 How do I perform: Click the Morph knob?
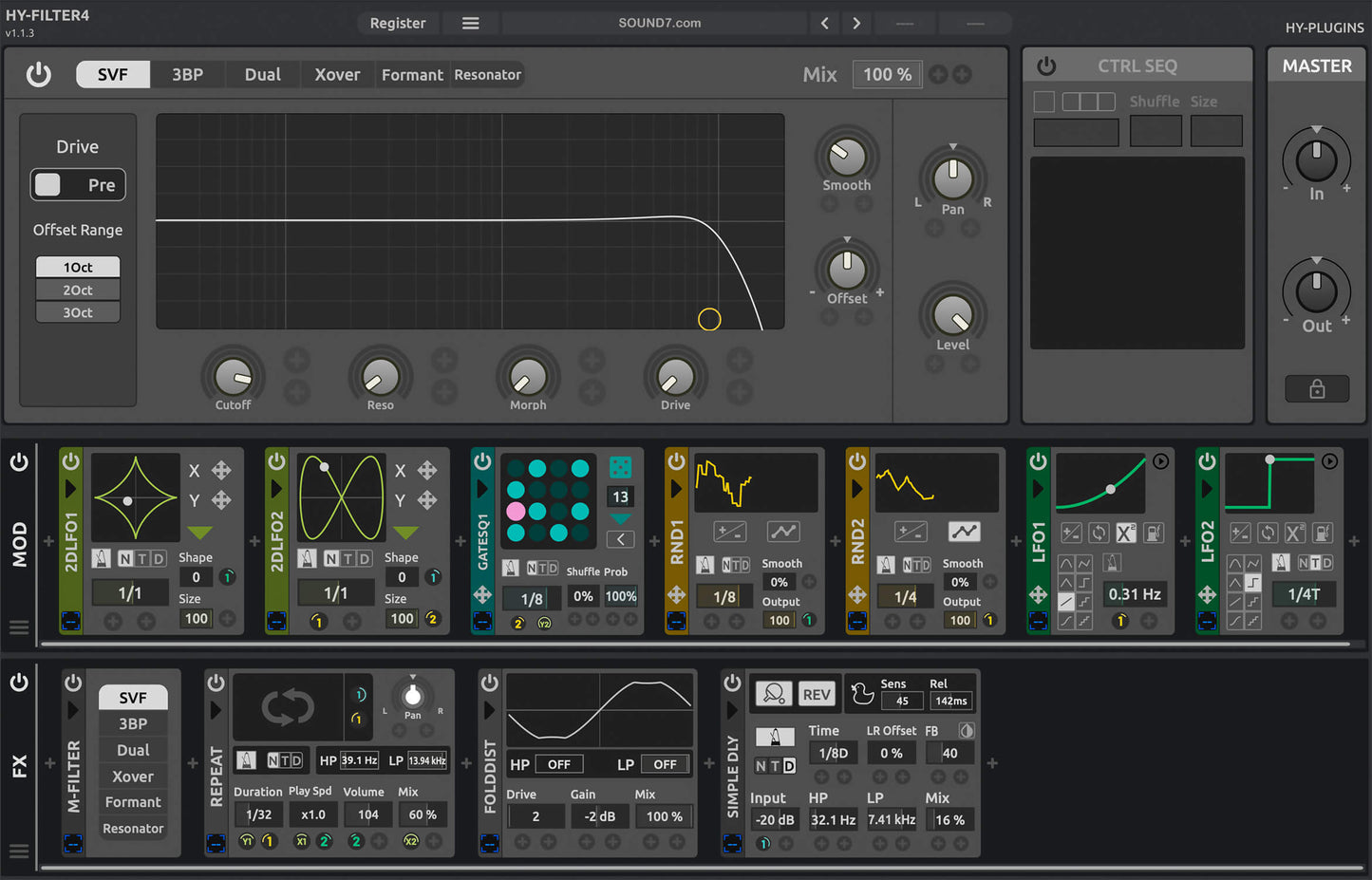[x=528, y=377]
